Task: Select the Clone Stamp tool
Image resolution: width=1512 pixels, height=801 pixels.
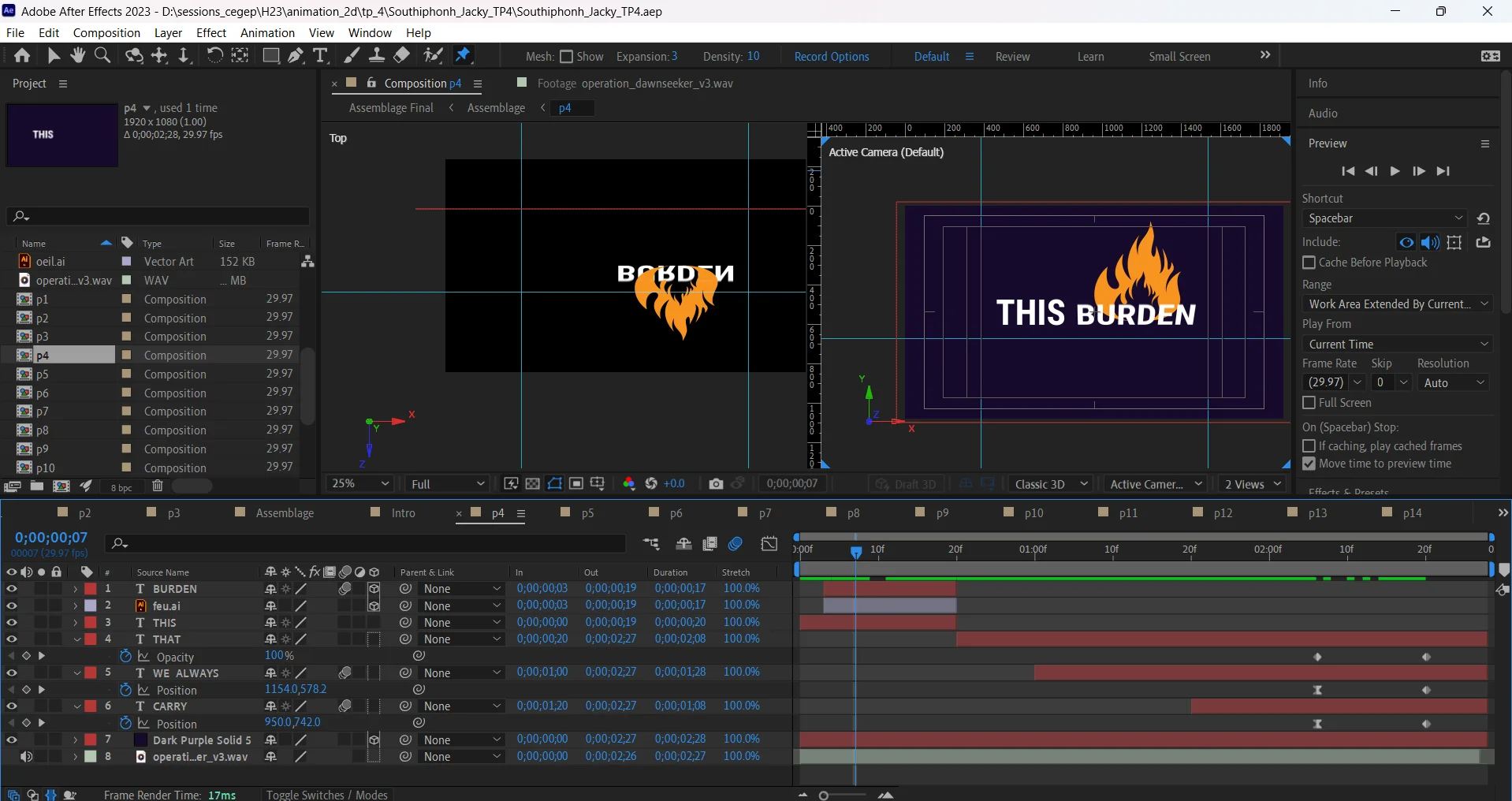Action: [x=377, y=55]
